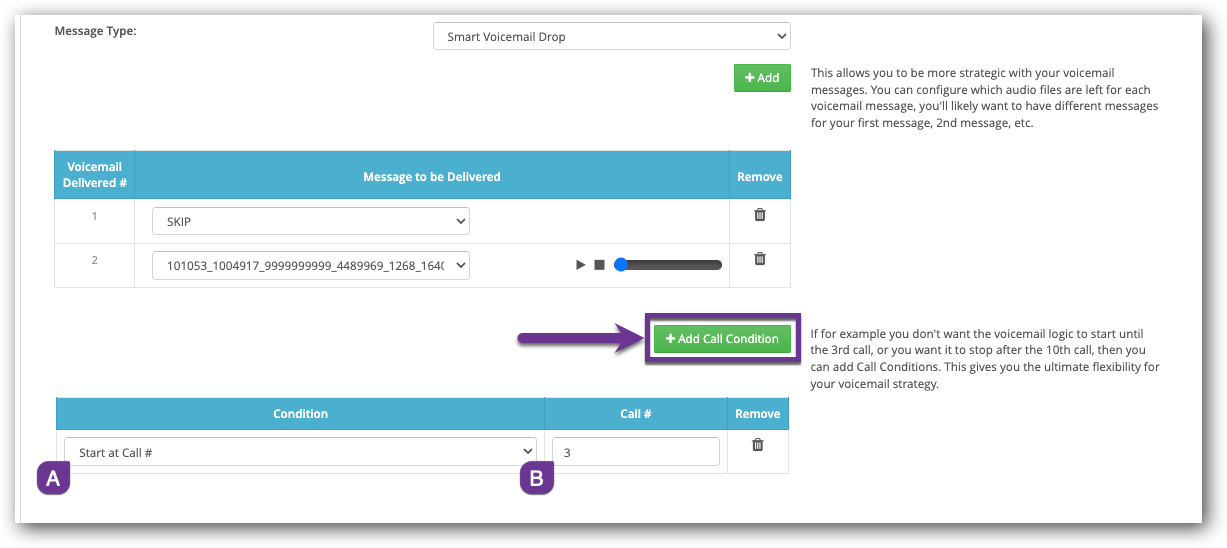Delete voicemail row 2 with trash icon
Screen dimensions: 1227x548
[x=759, y=259]
